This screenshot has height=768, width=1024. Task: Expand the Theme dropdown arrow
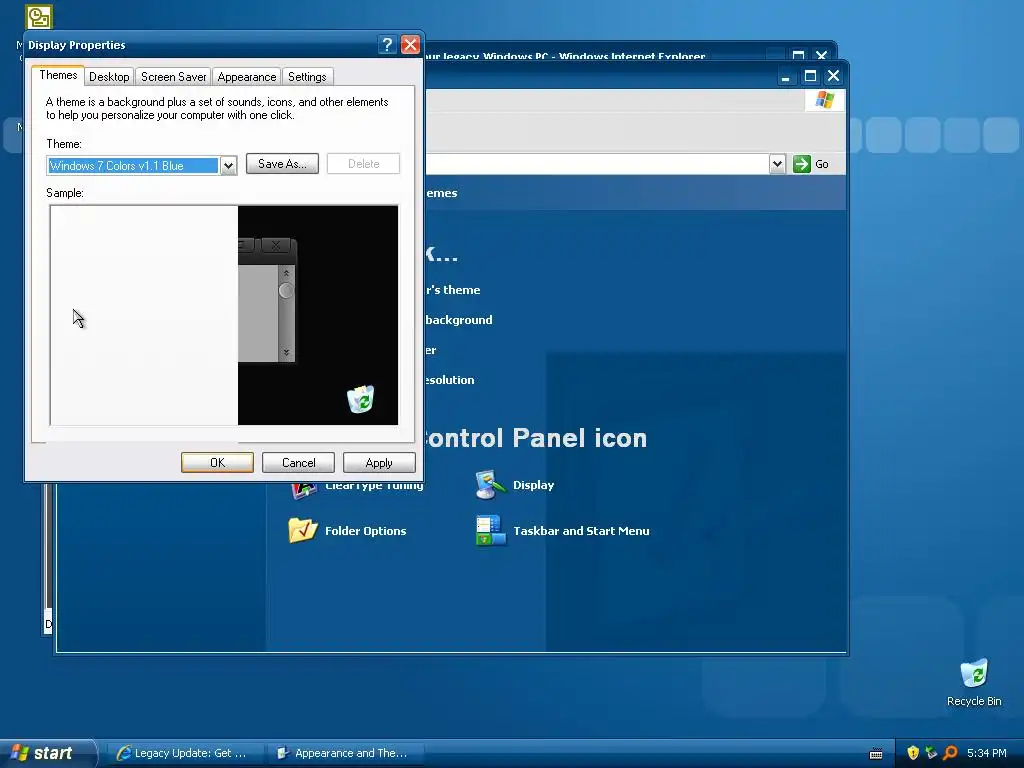[228, 166]
